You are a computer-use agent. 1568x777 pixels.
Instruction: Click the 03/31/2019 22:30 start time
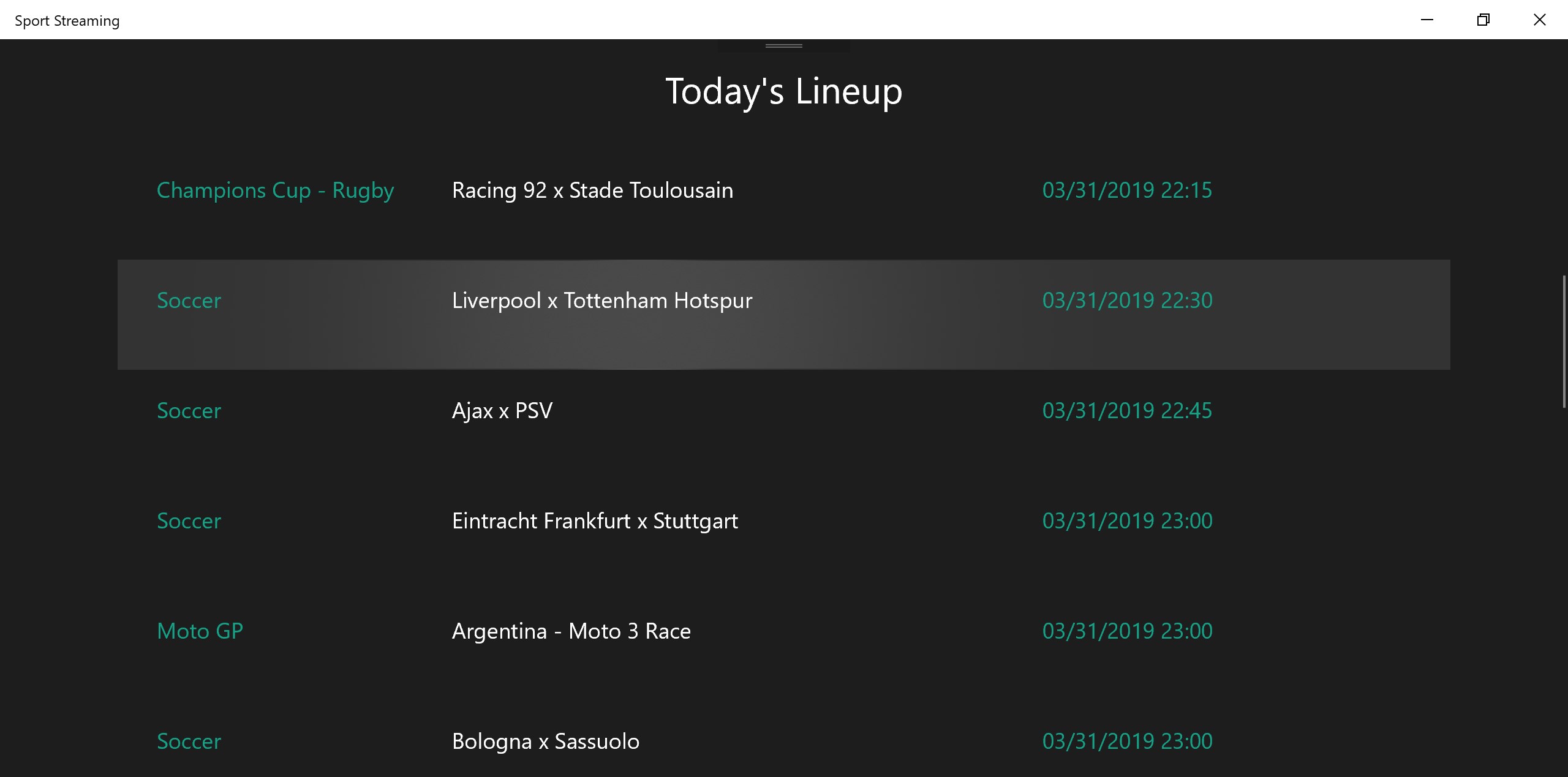[x=1127, y=301]
